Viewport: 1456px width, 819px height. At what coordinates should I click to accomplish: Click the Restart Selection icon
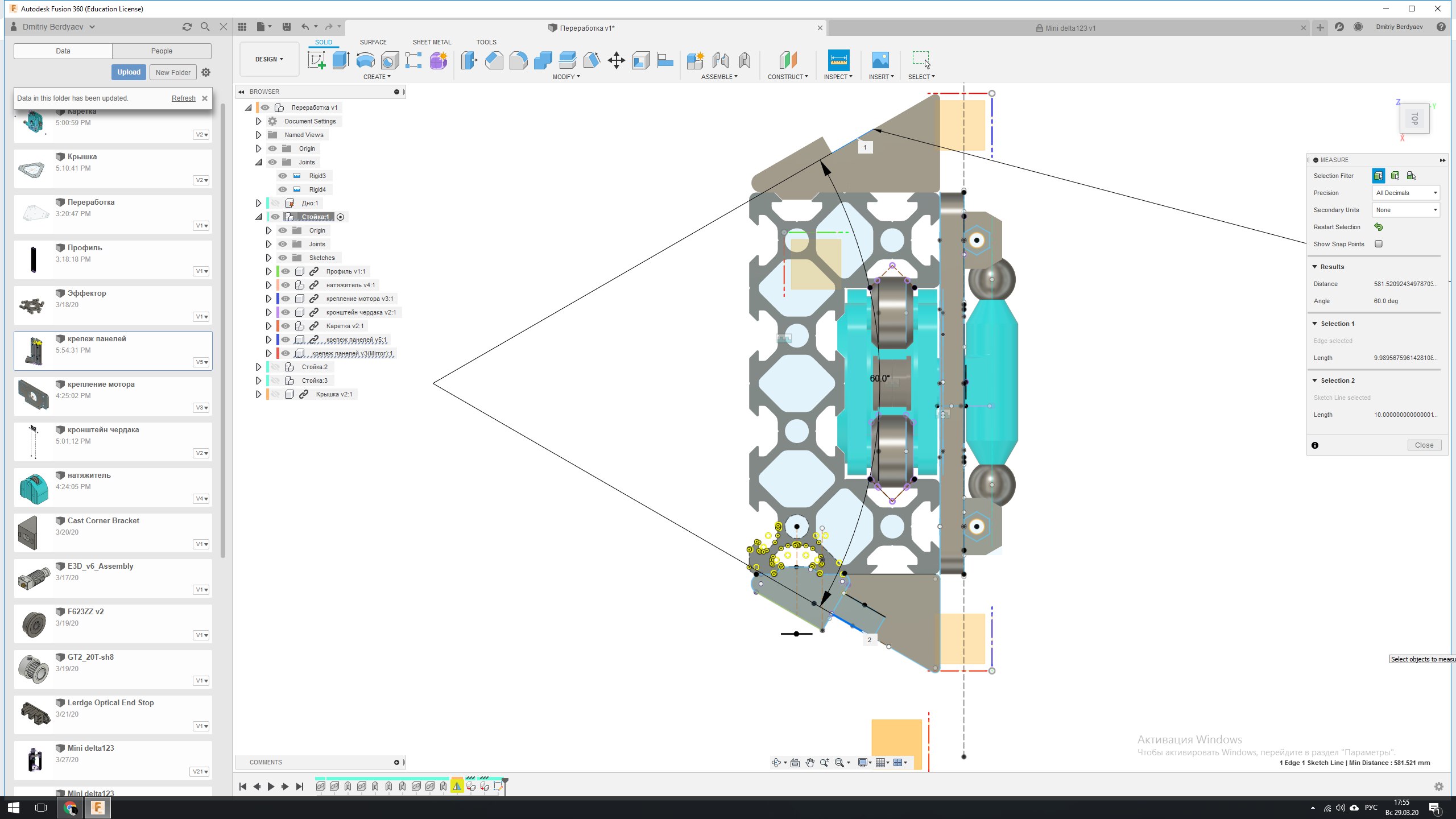click(1378, 227)
